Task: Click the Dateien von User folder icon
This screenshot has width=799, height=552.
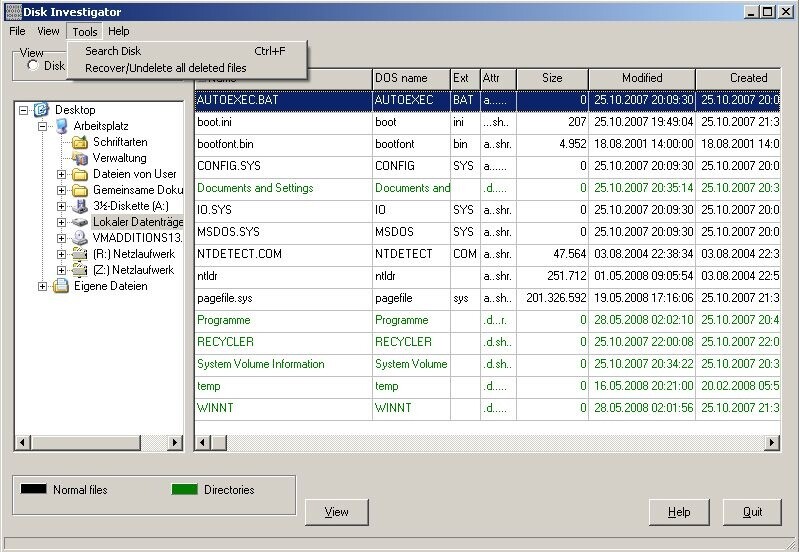Action: coord(79,174)
